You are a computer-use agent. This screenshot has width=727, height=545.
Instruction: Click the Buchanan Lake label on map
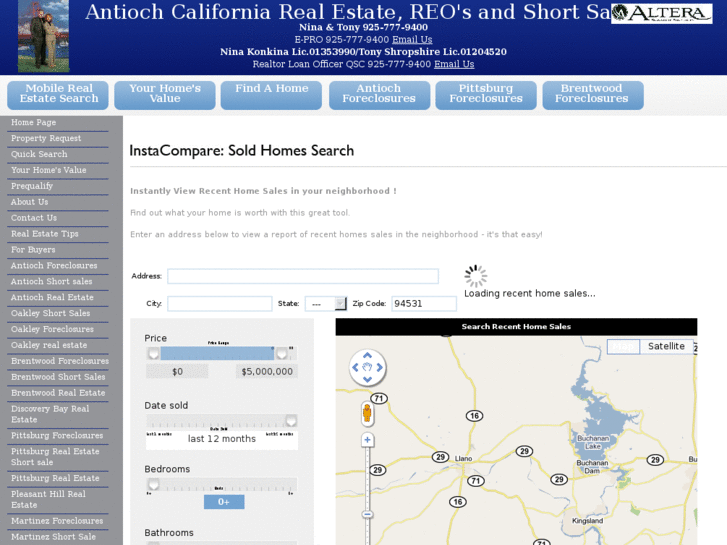coord(593,442)
